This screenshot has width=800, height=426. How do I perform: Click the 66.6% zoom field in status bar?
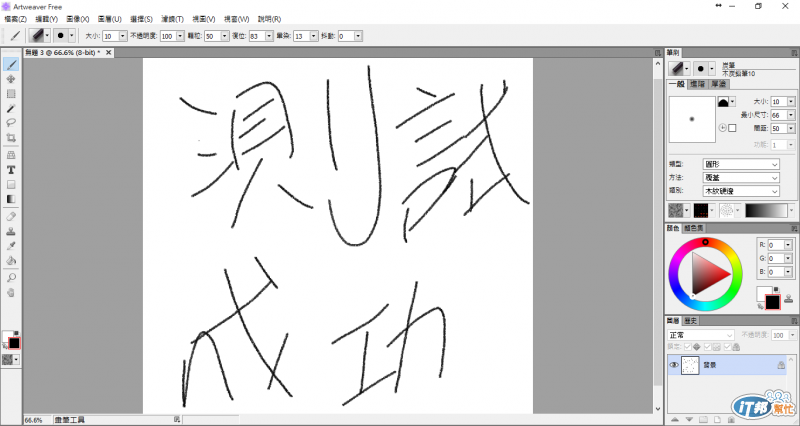(37, 420)
